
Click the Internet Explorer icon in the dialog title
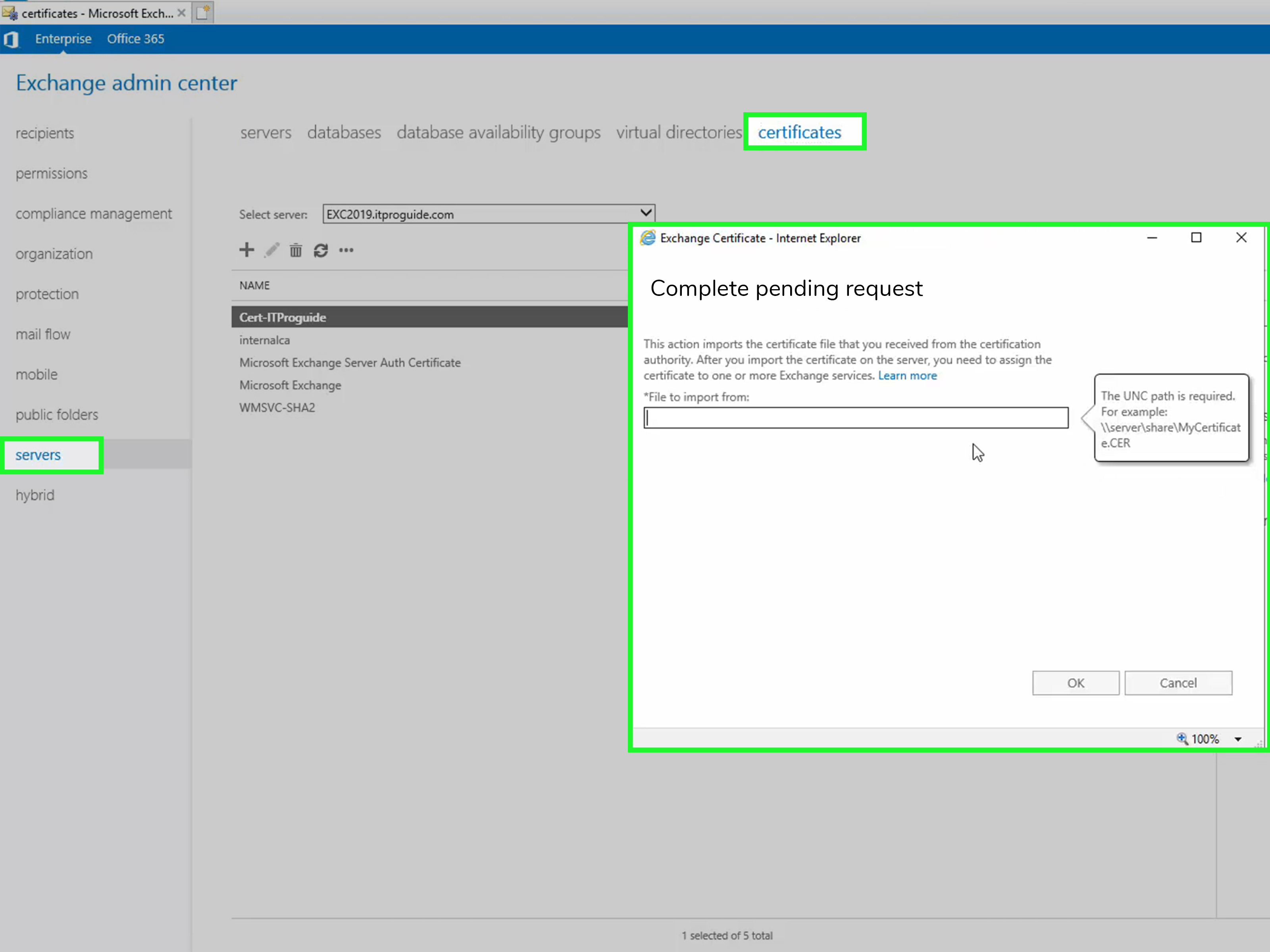pos(648,238)
